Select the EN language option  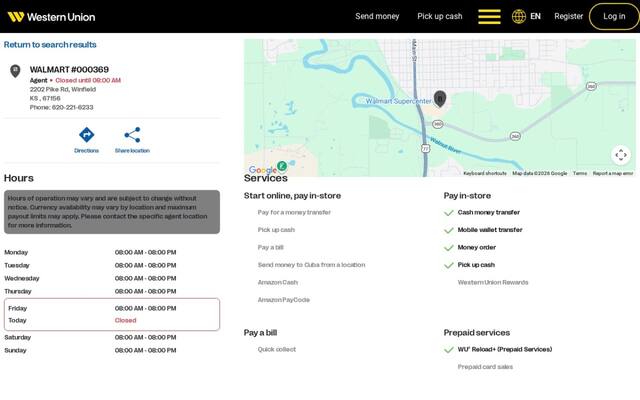(x=535, y=16)
